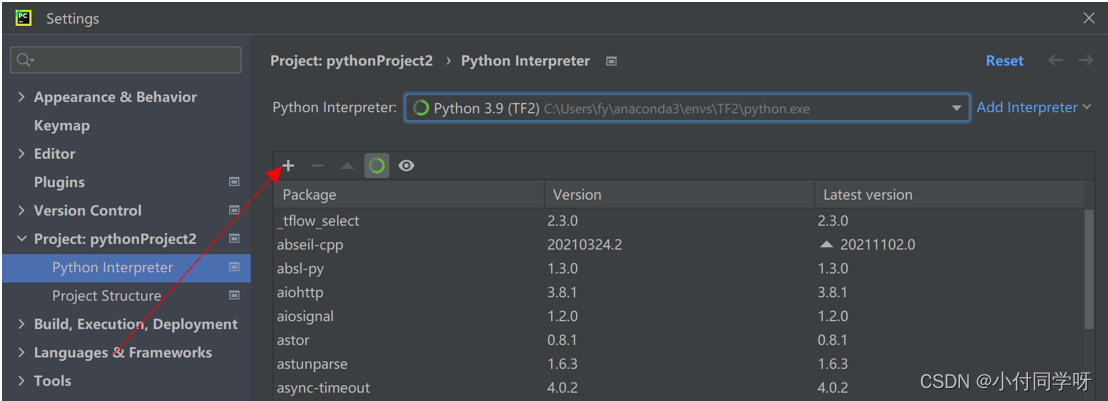This screenshot has width=1108, height=401.
Task: Sort by the Version column header
Action: [x=679, y=194]
